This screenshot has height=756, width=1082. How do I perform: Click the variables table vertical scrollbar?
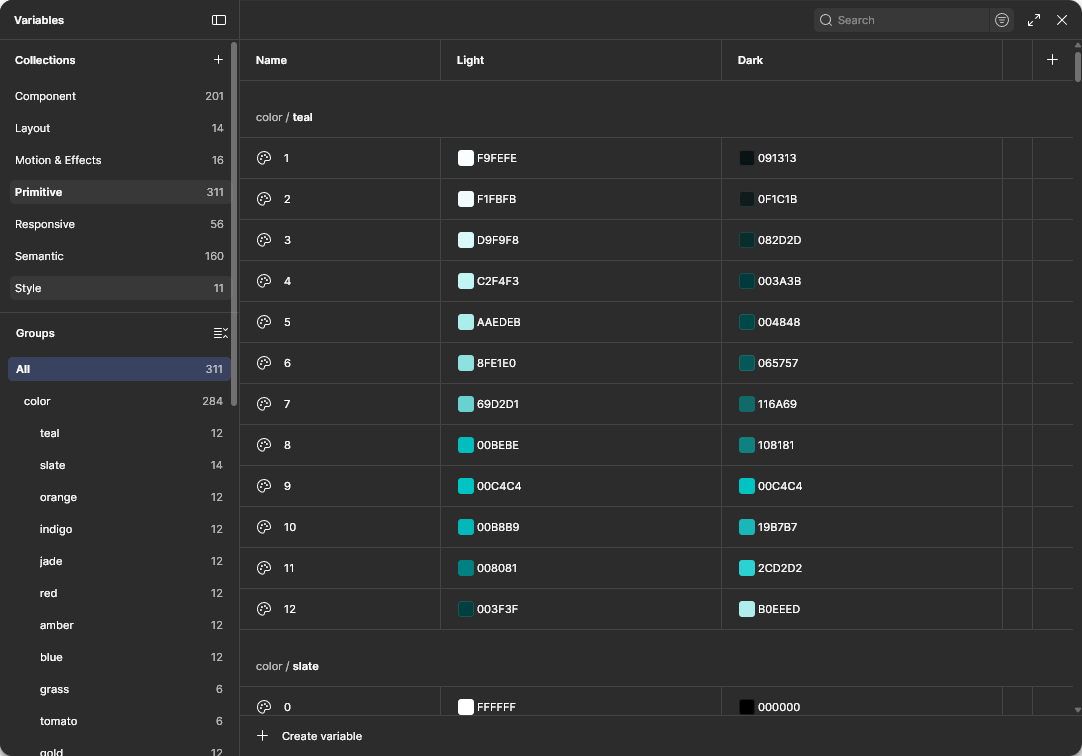[x=1078, y=66]
